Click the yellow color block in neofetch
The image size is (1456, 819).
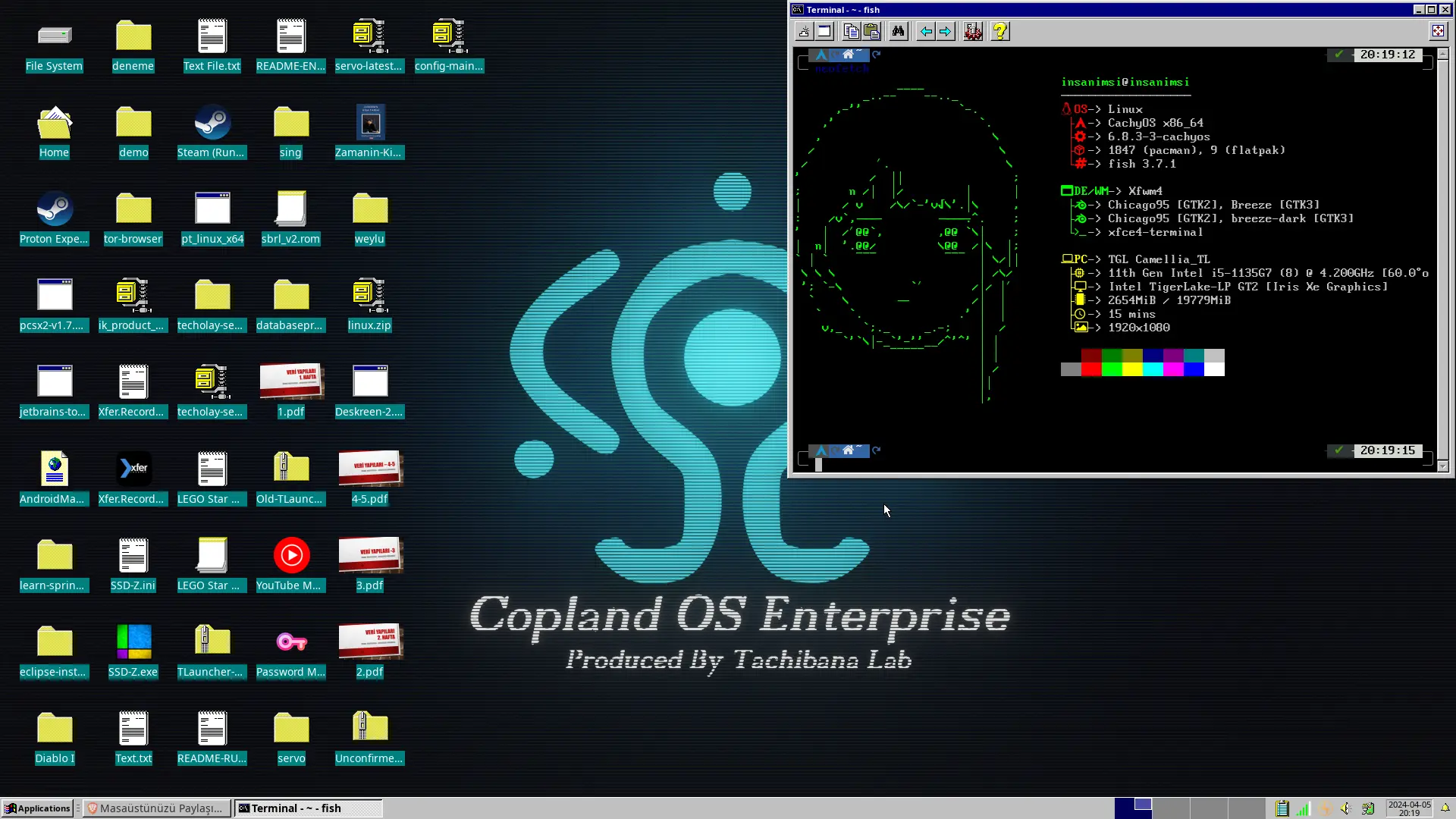[x=1132, y=369]
